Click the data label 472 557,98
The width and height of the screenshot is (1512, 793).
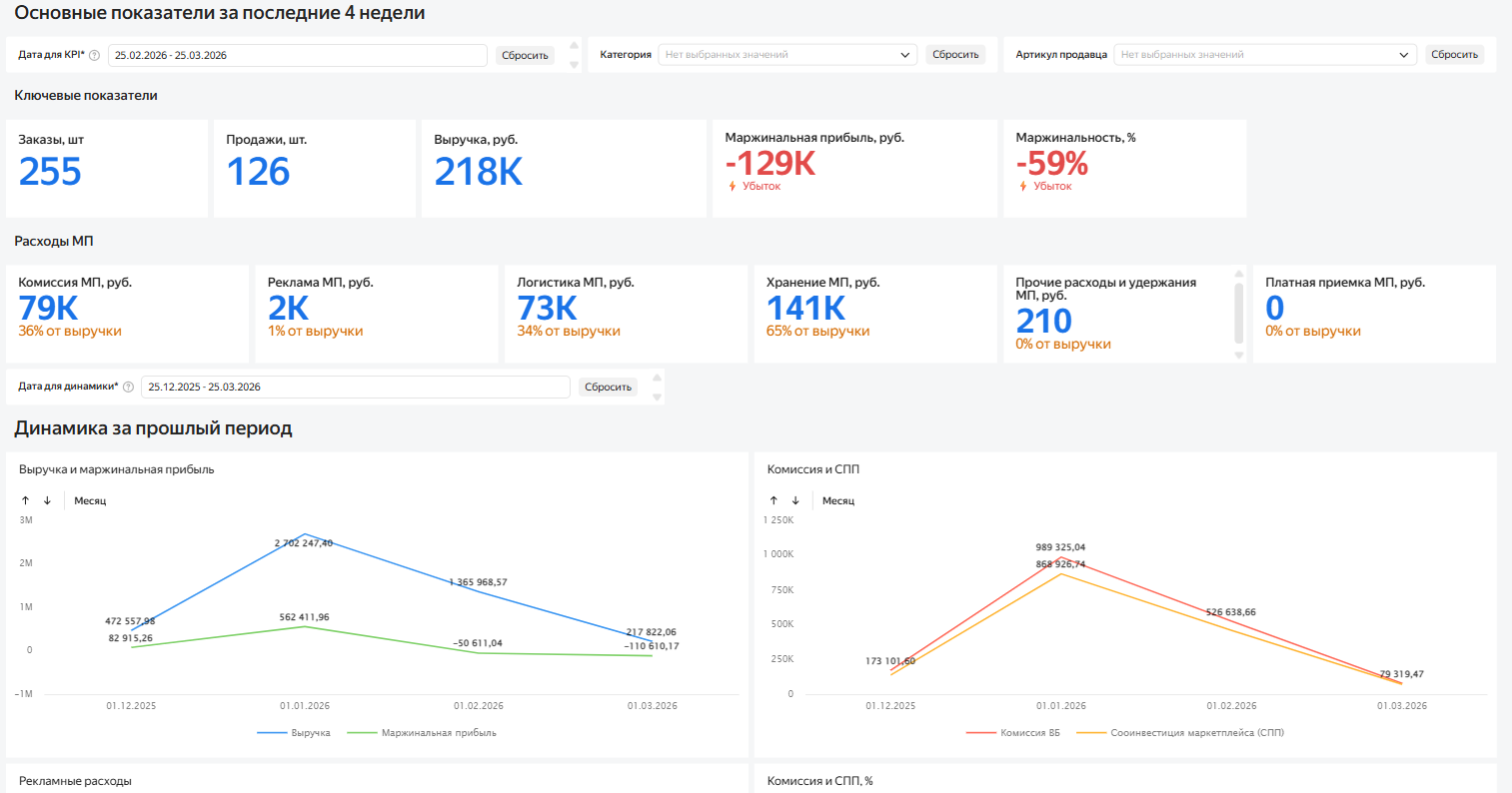coord(130,621)
